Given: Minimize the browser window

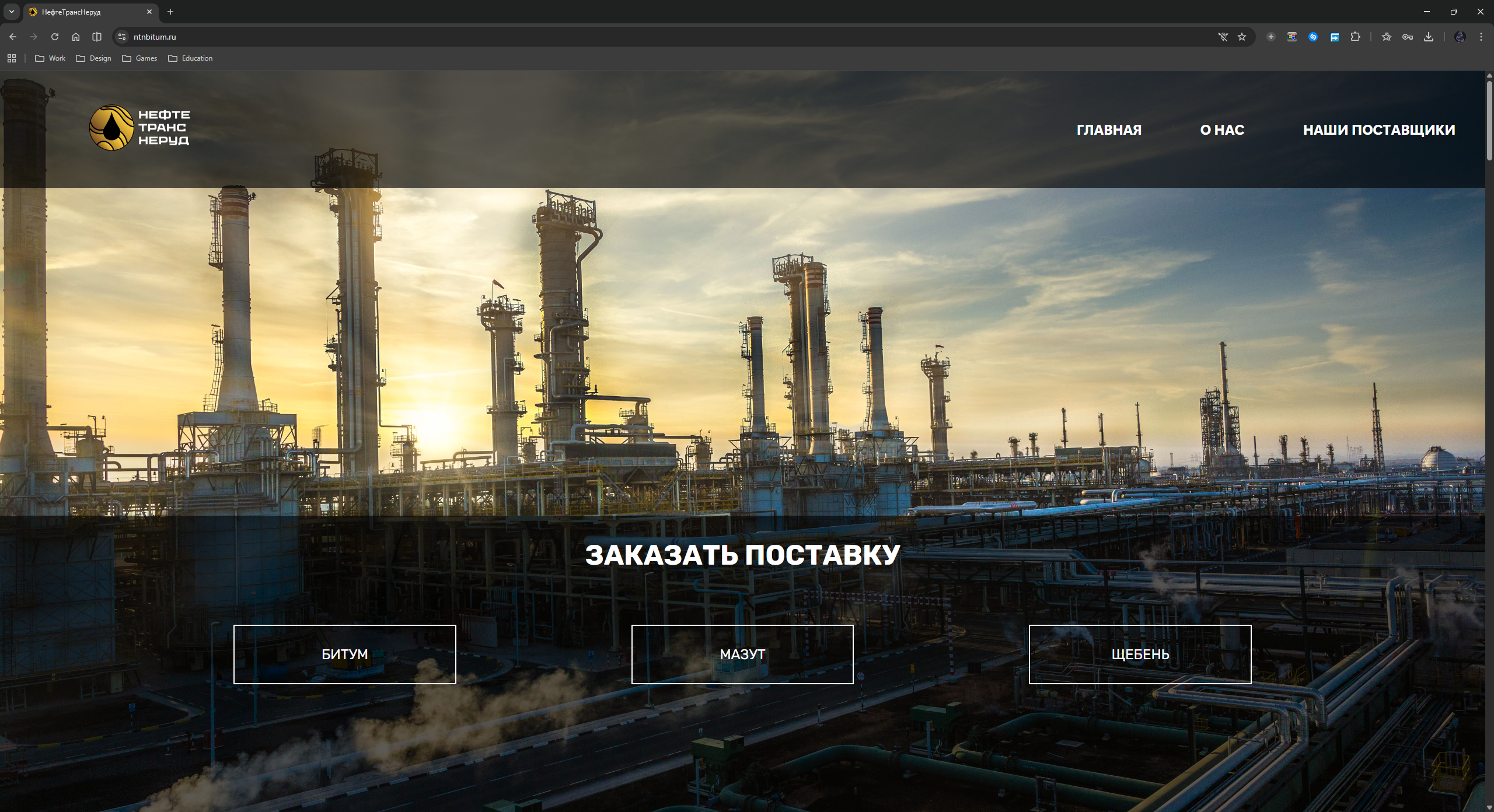Looking at the screenshot, I should point(1427,12).
